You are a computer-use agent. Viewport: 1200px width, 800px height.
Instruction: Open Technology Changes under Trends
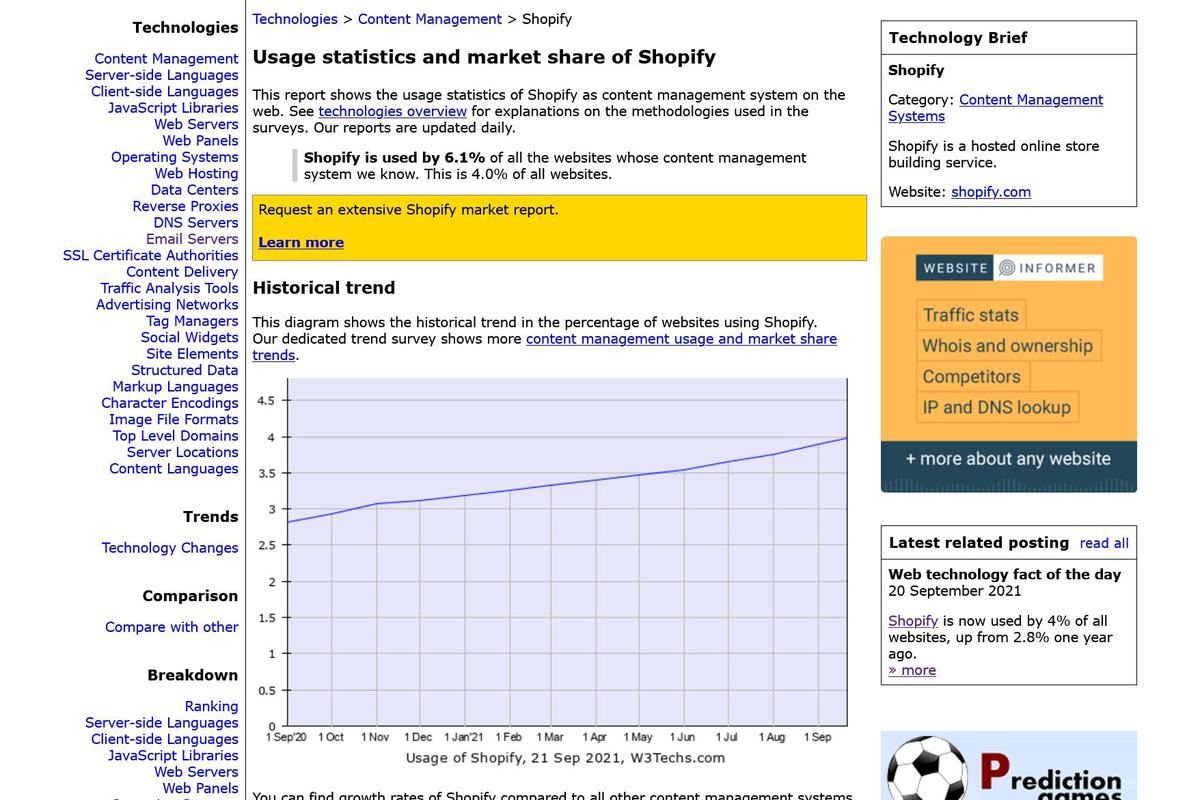[170, 548]
